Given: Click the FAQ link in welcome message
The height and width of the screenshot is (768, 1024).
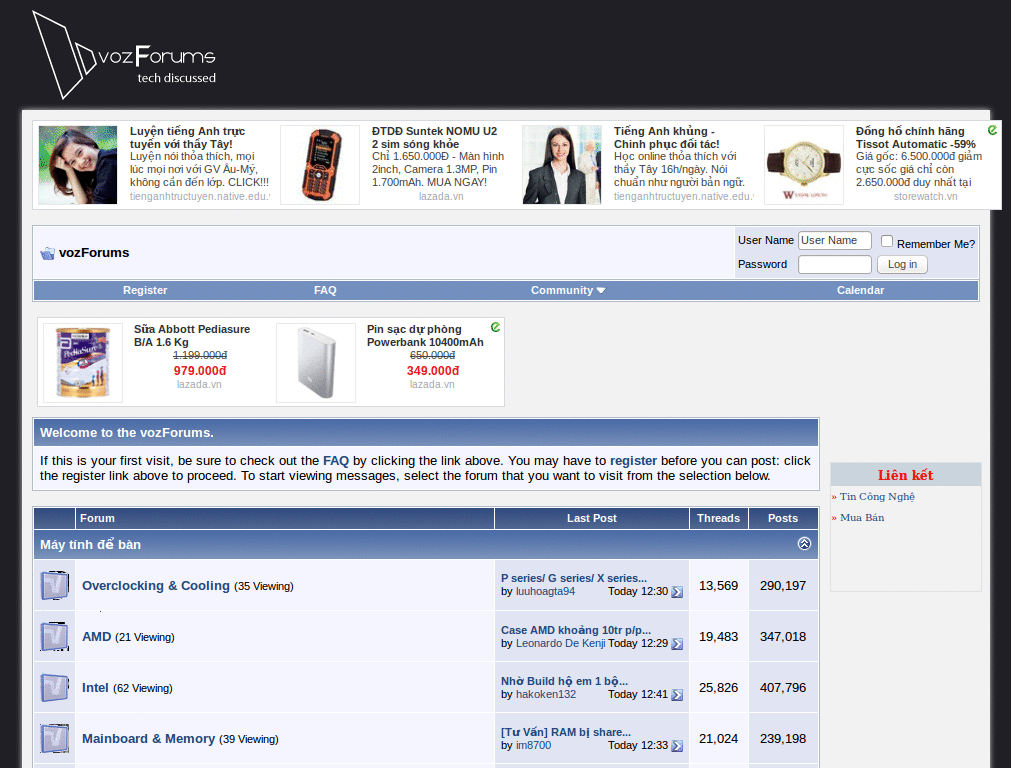Looking at the screenshot, I should 336,460.
